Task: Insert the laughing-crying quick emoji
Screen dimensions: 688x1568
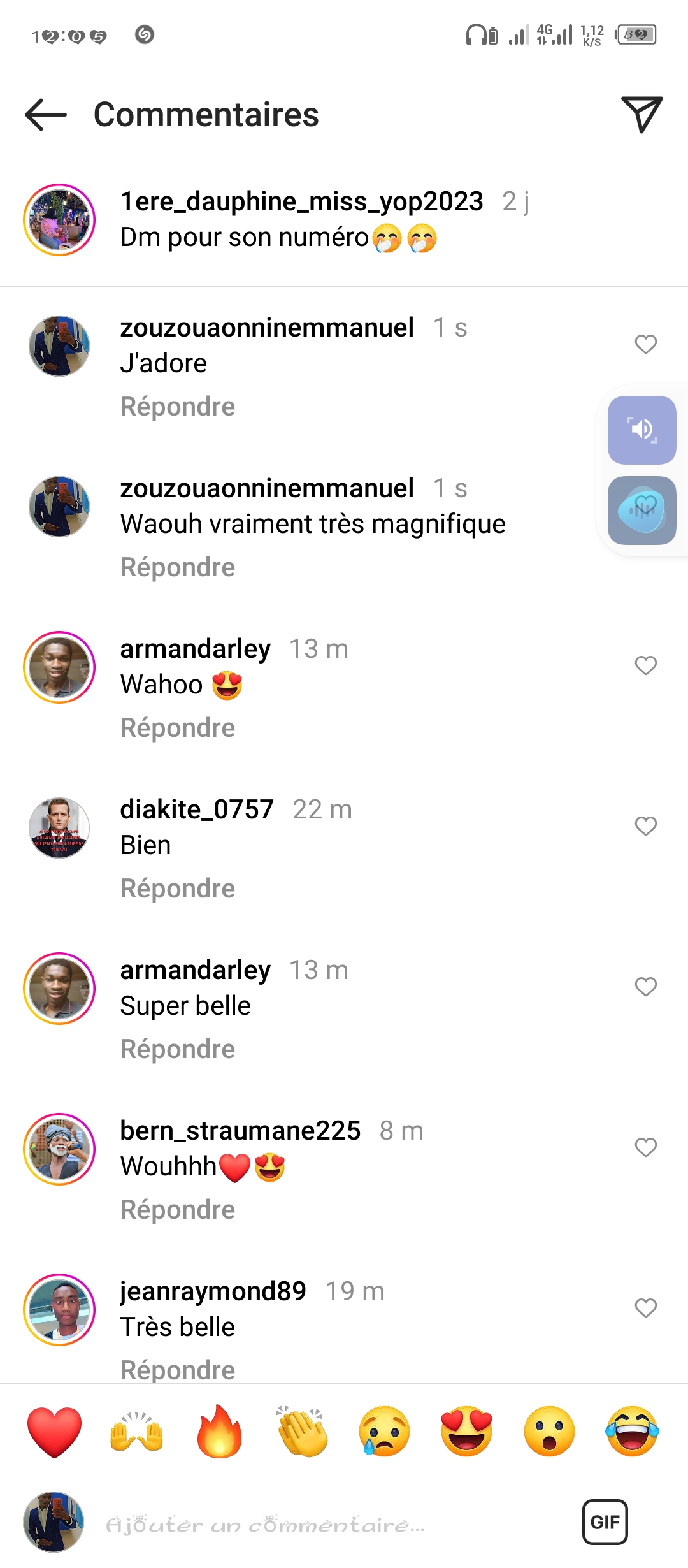Action: point(633,1432)
